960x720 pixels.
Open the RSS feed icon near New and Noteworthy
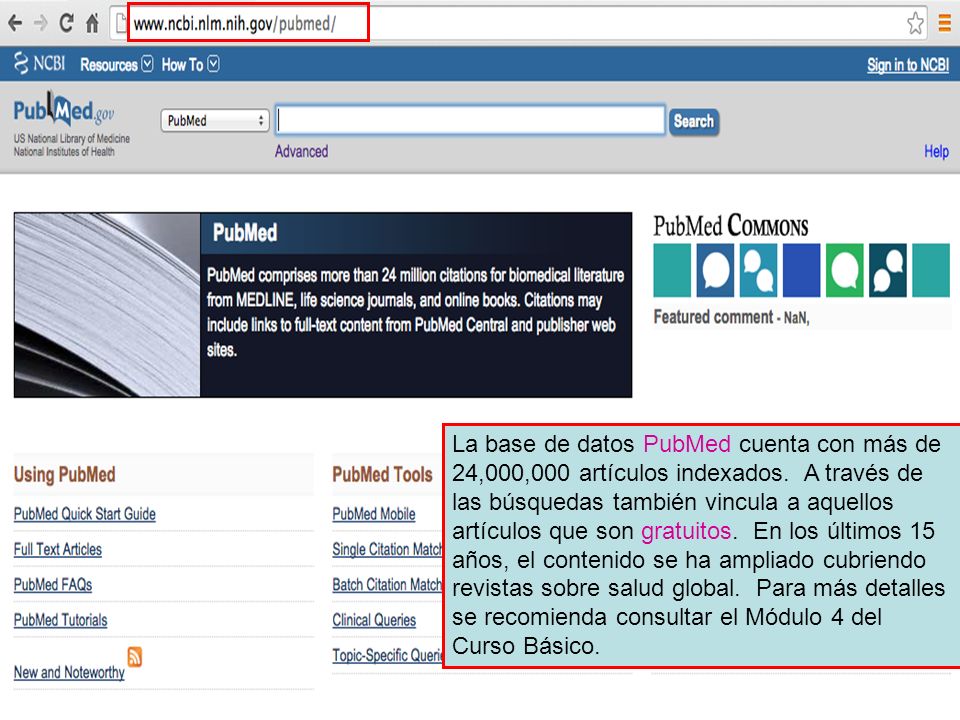point(135,656)
